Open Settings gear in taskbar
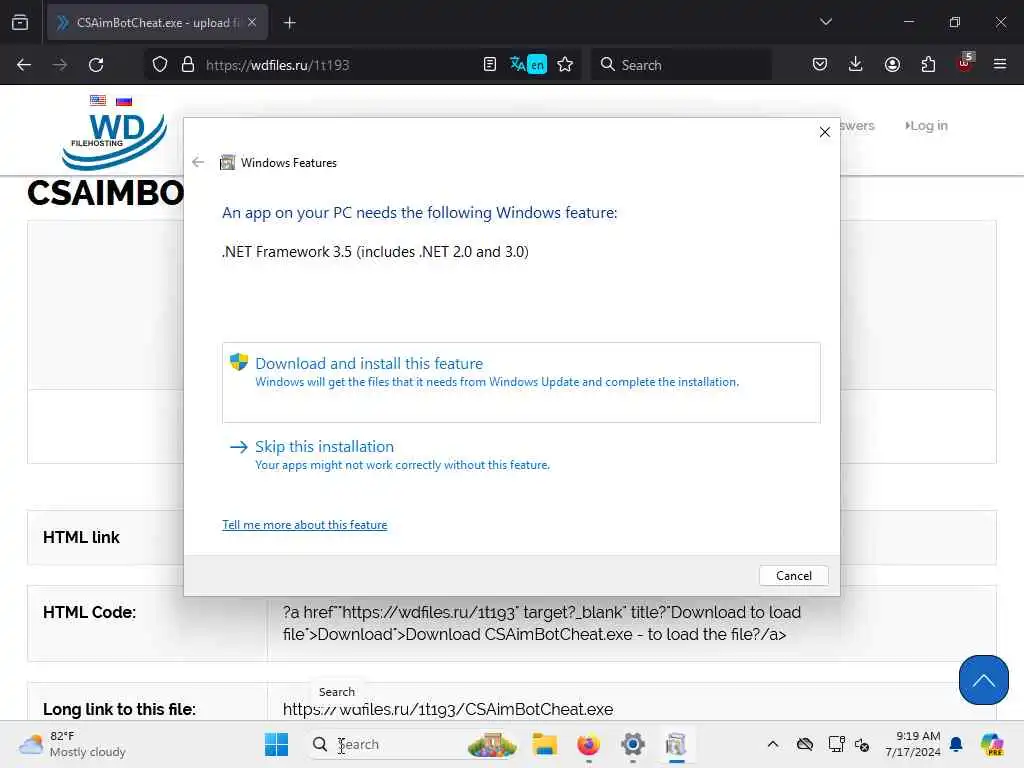 click(x=633, y=744)
